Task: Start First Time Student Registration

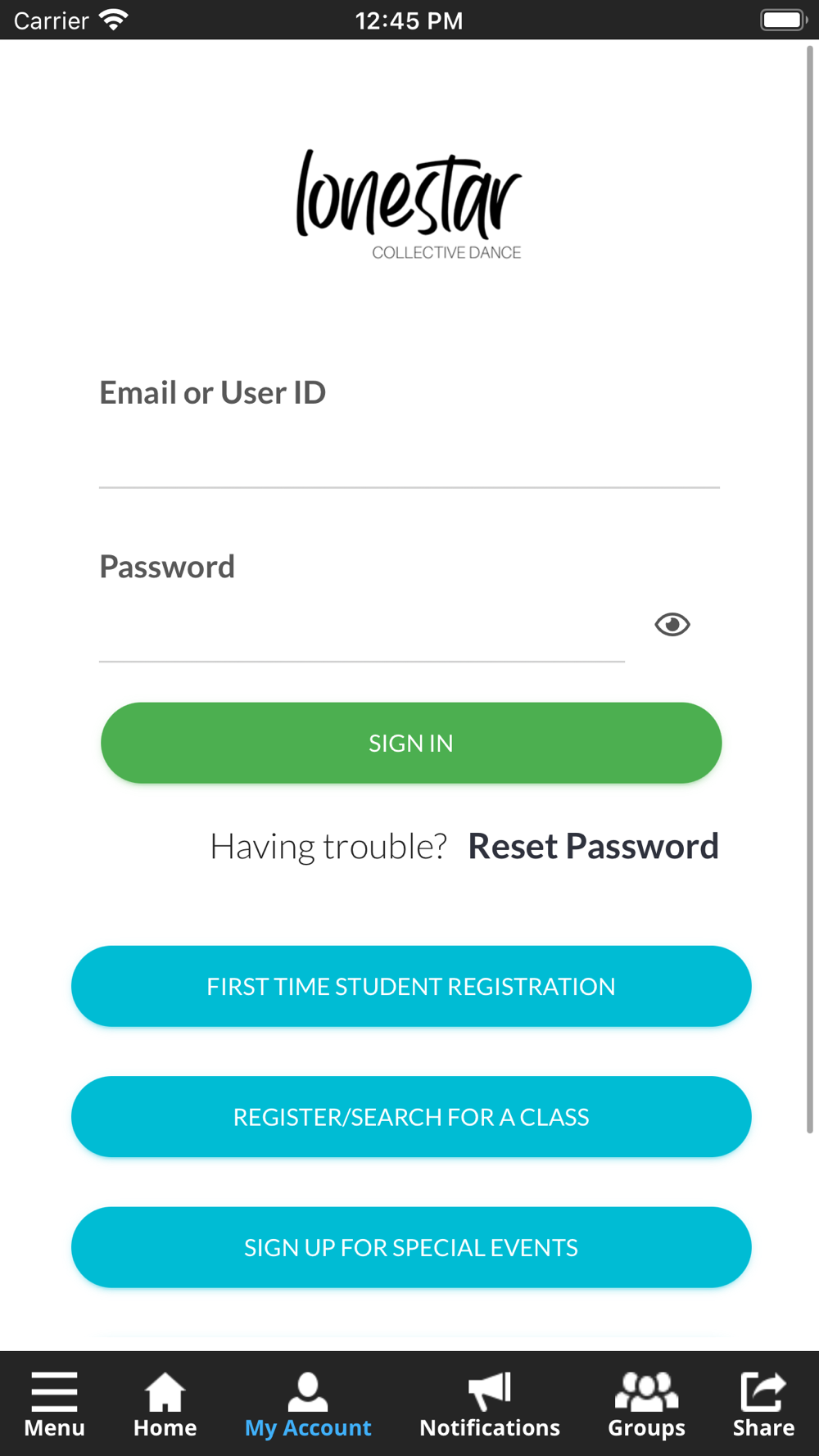Action: pos(411,986)
